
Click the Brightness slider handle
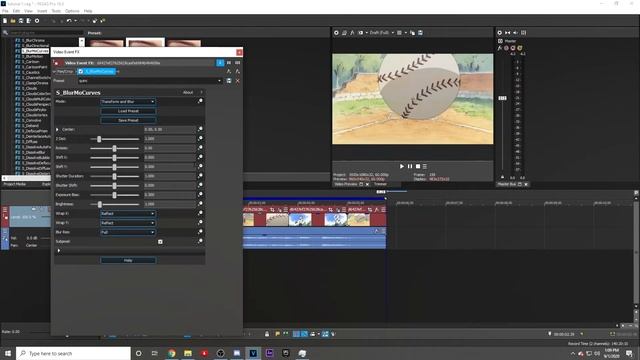(100, 204)
